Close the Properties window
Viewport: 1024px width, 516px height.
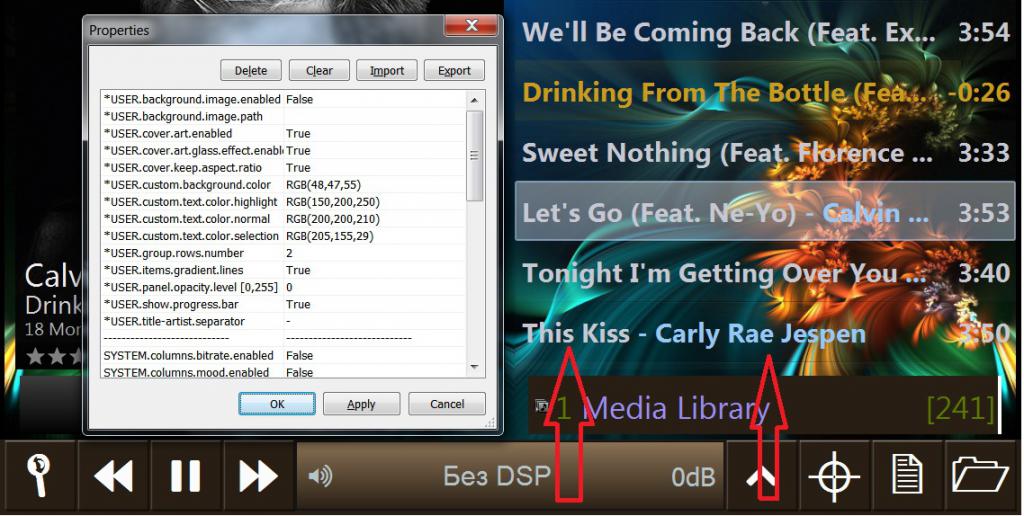coord(472,25)
